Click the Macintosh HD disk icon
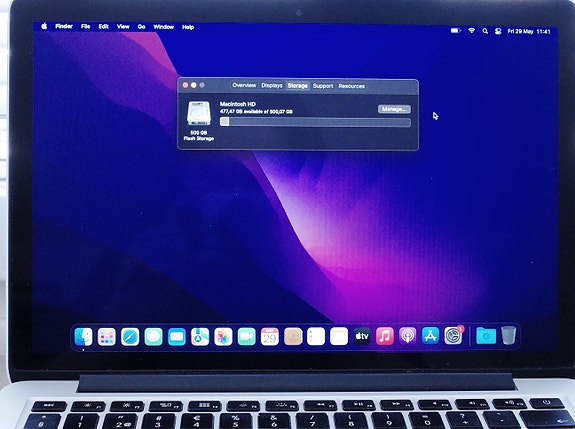The image size is (575, 429). tap(199, 113)
